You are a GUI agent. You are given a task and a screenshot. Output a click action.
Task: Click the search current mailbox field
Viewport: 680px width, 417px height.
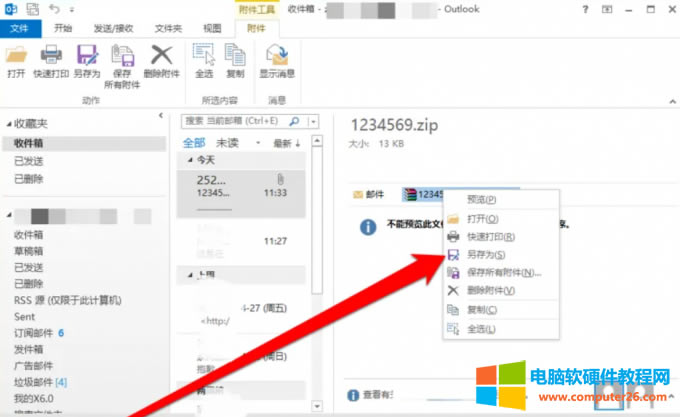pyautogui.click(x=235, y=121)
